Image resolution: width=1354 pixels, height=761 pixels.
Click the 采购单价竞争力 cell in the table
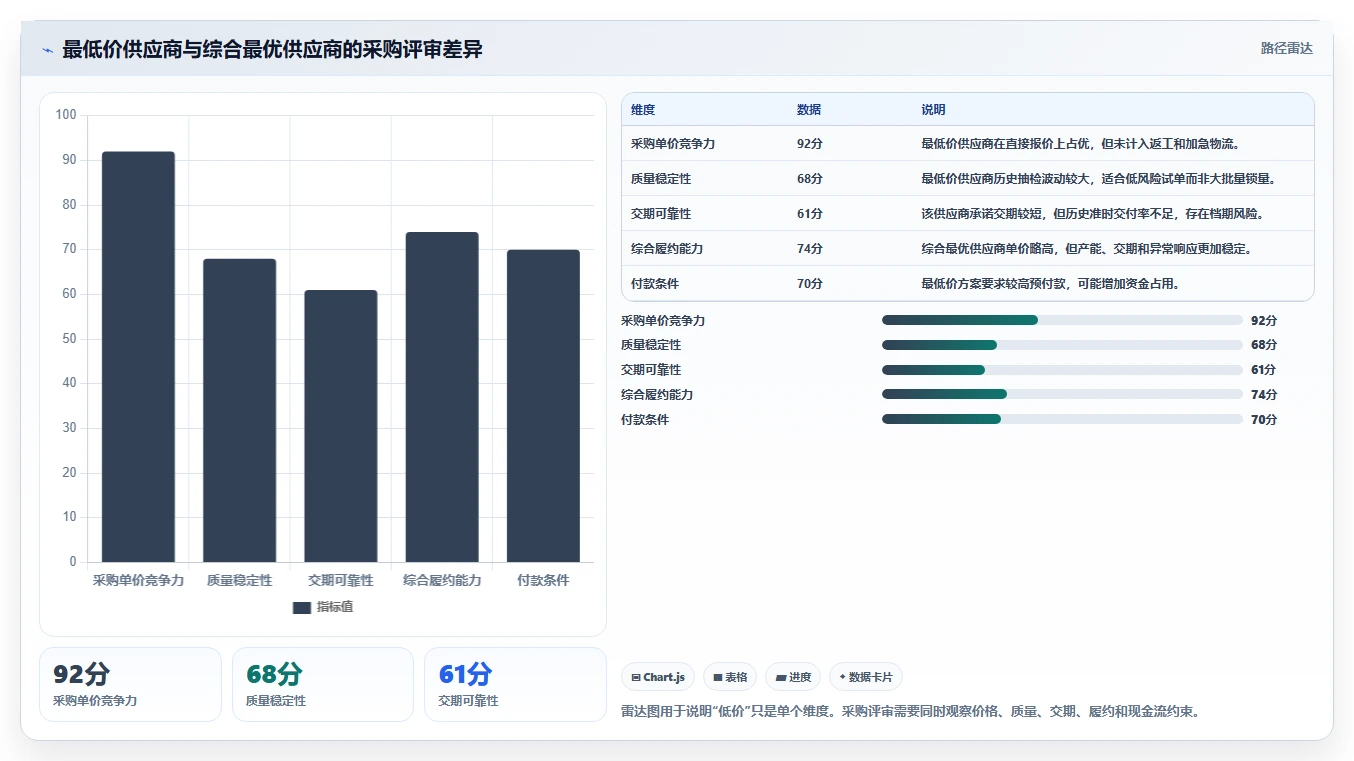tap(673, 144)
